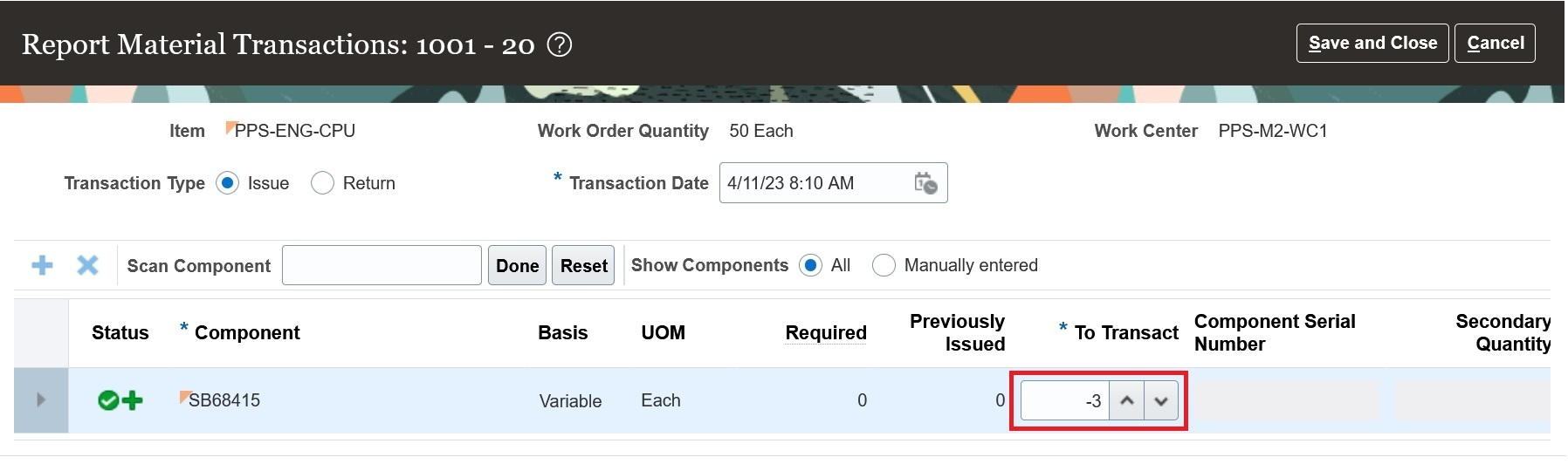The width and height of the screenshot is (1568, 464).
Task: Increase the To Transact quantity
Action: 1127,401
